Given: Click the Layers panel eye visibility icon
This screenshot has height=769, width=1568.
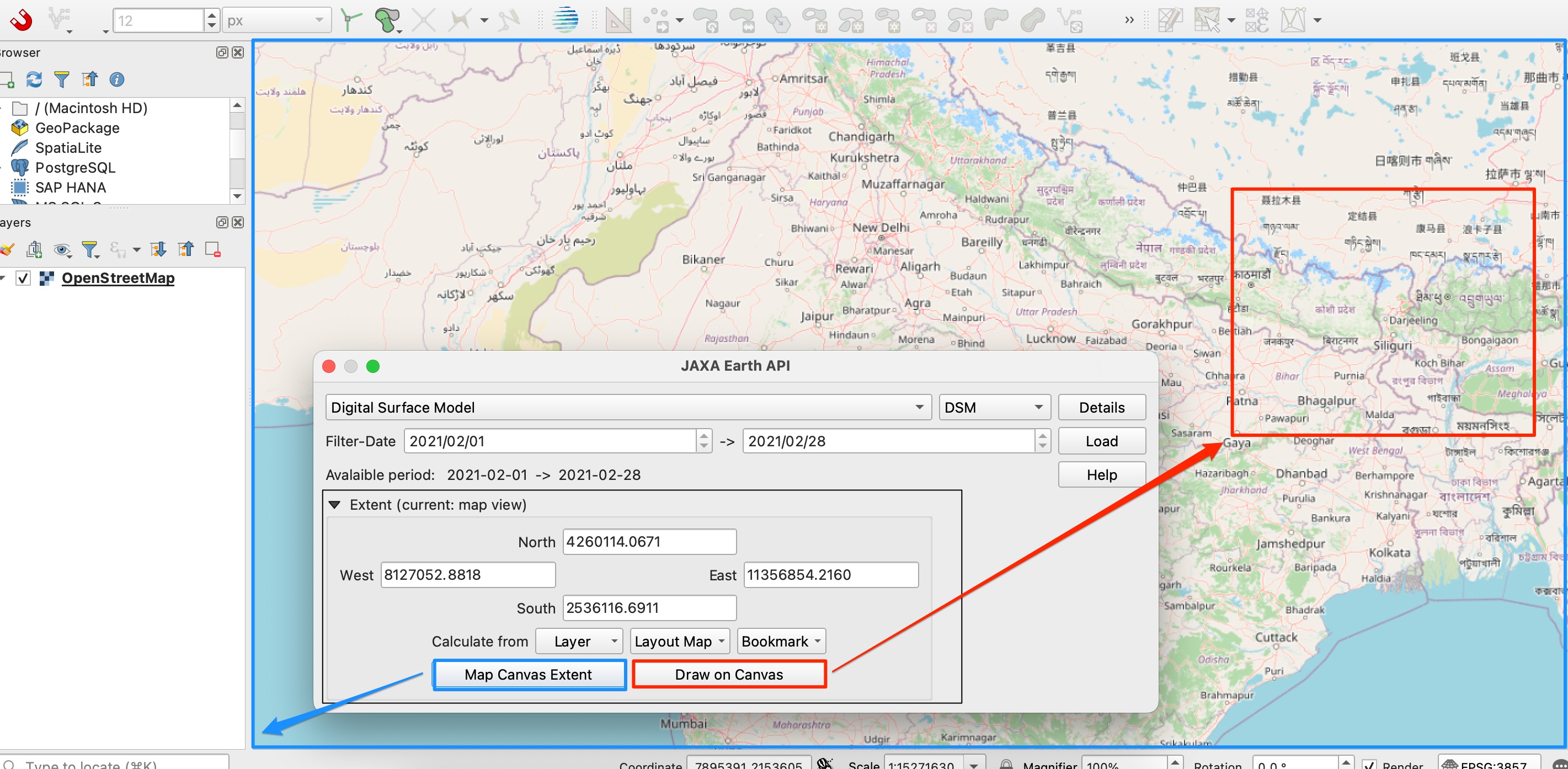Looking at the screenshot, I should 61,249.
